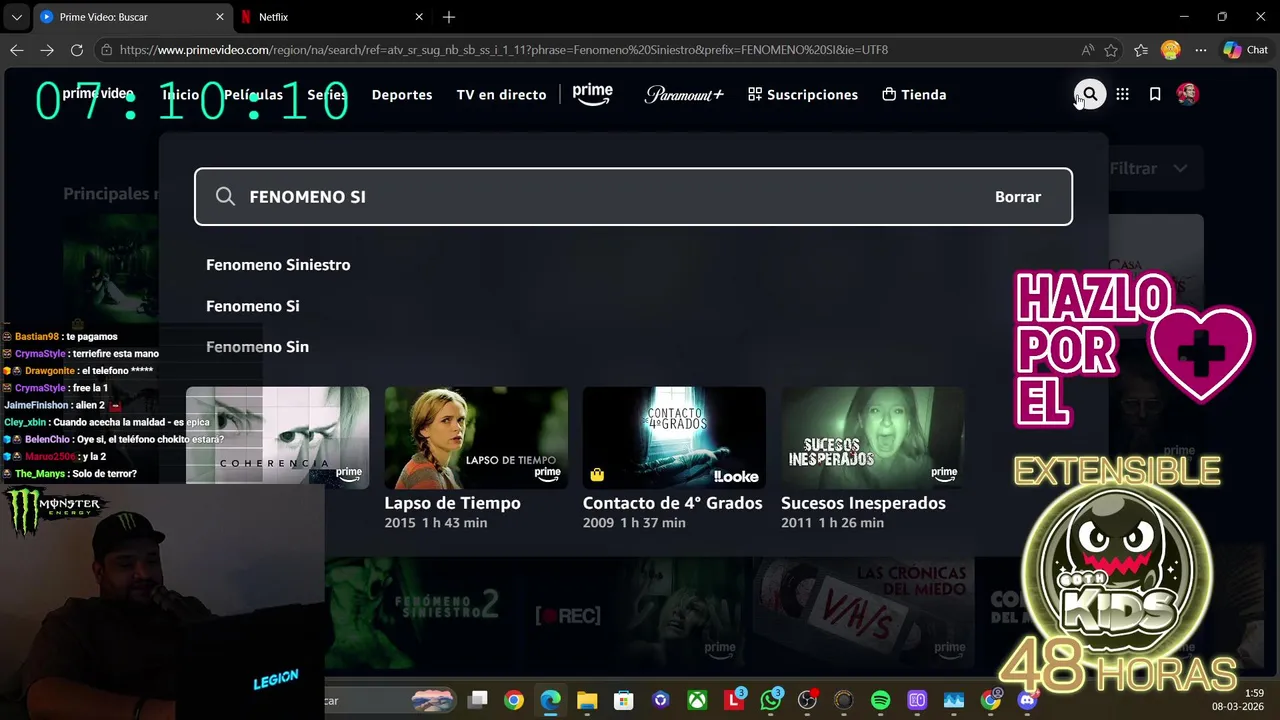Close the Prime Video: Buscar tab
1280x720 pixels.
pyautogui.click(x=220, y=17)
